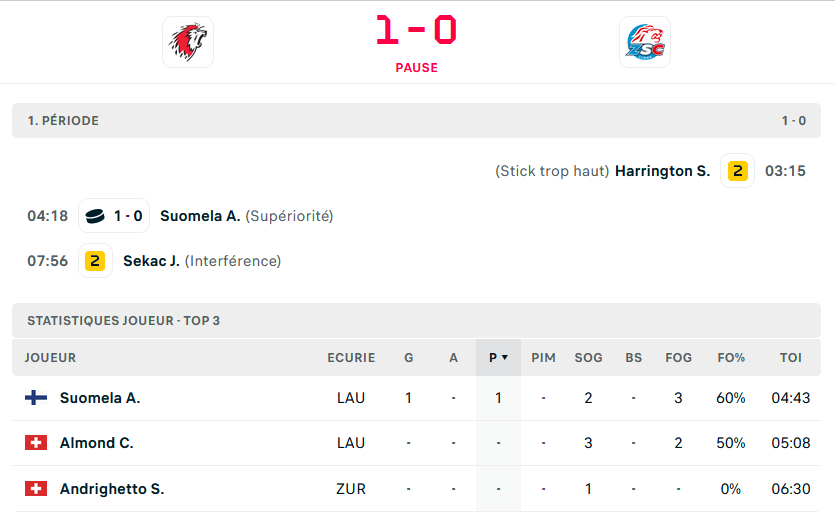The image size is (835, 522).
Task: Click Sekac J. interference event name
Action: tap(151, 261)
